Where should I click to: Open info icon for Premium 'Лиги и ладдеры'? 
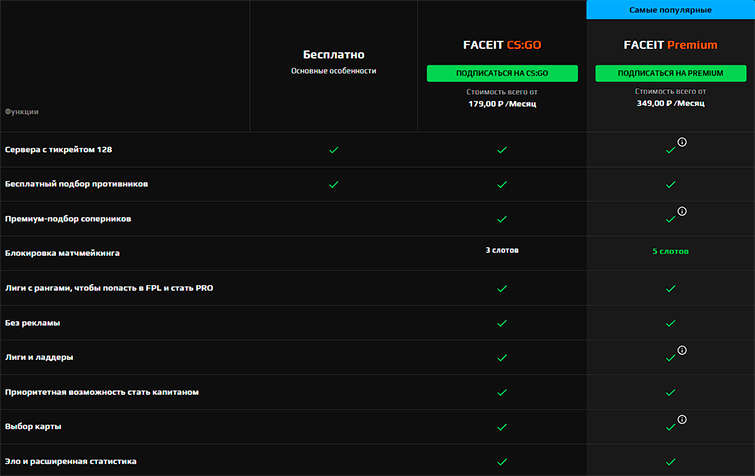(x=682, y=350)
